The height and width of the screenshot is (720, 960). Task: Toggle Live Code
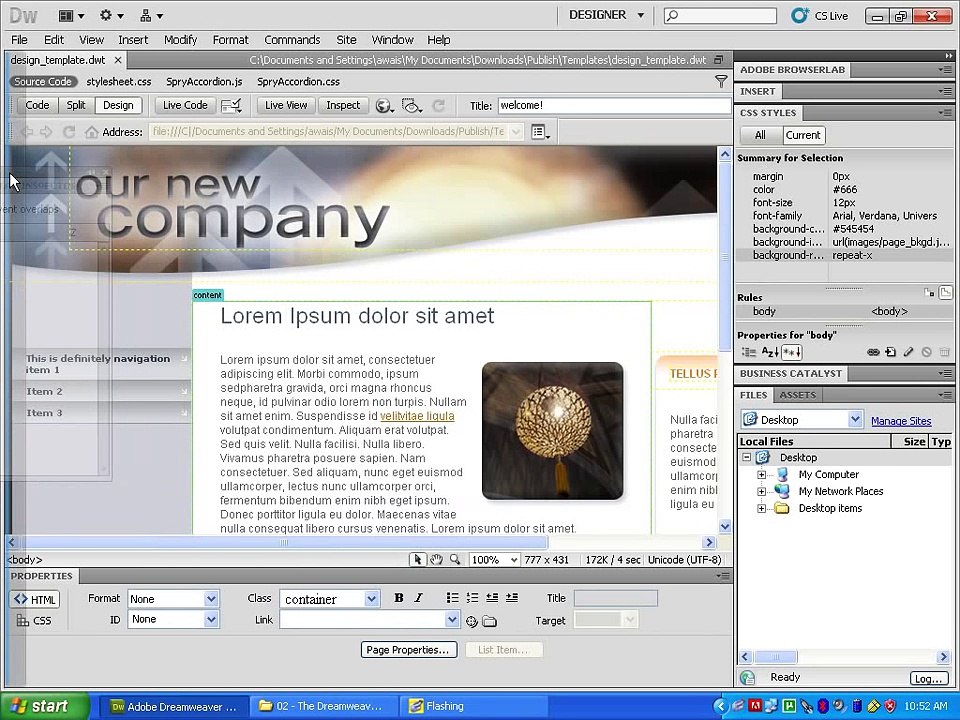coord(185,105)
